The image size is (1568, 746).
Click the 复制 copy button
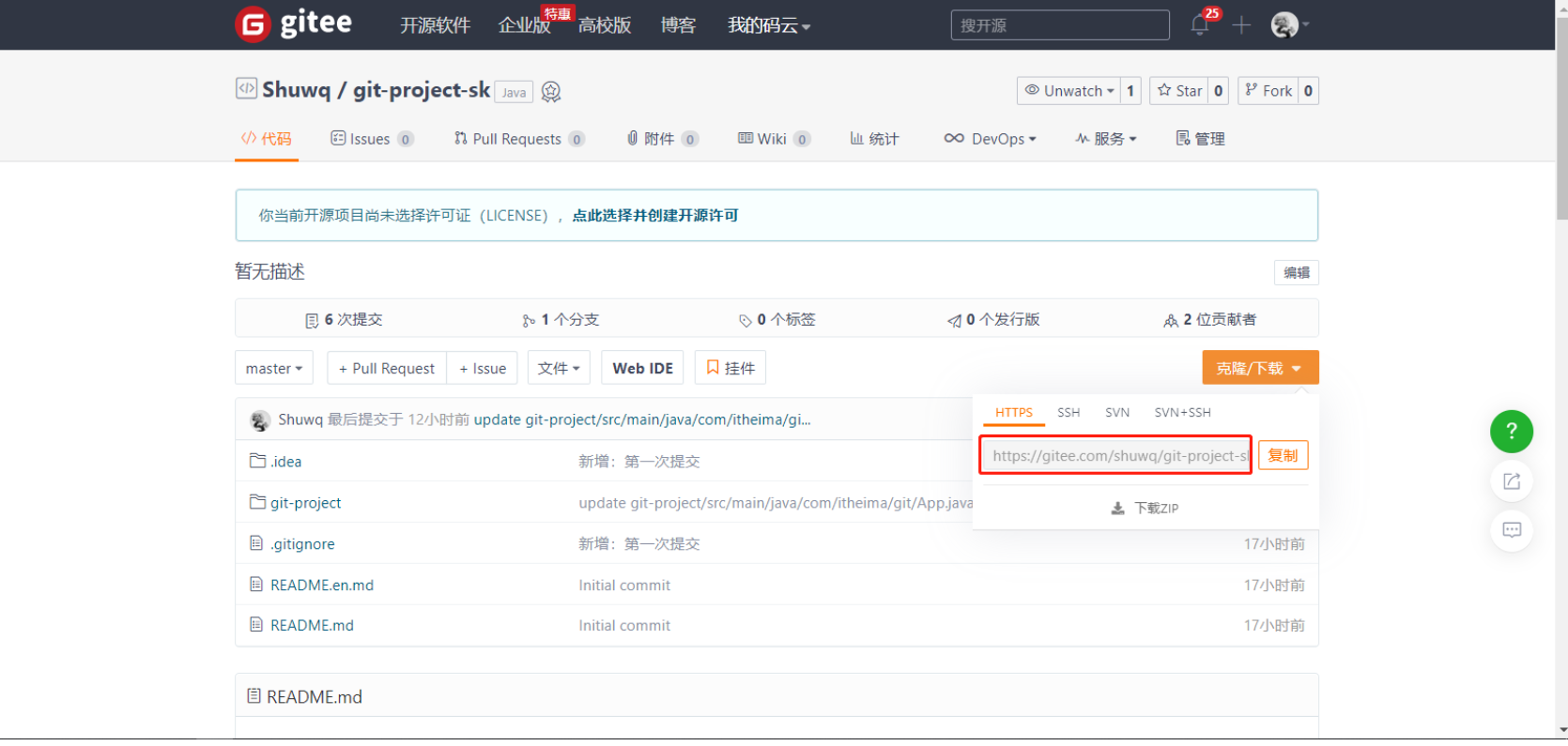point(1282,456)
